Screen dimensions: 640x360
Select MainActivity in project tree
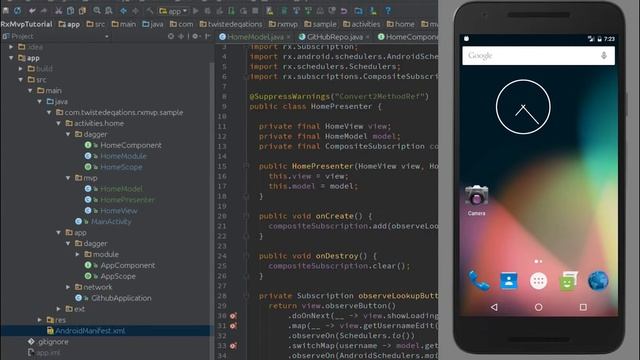coord(111,222)
